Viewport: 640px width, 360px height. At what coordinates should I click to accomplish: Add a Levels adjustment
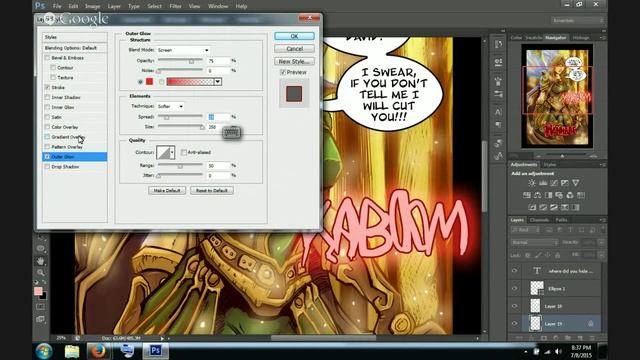[543, 183]
